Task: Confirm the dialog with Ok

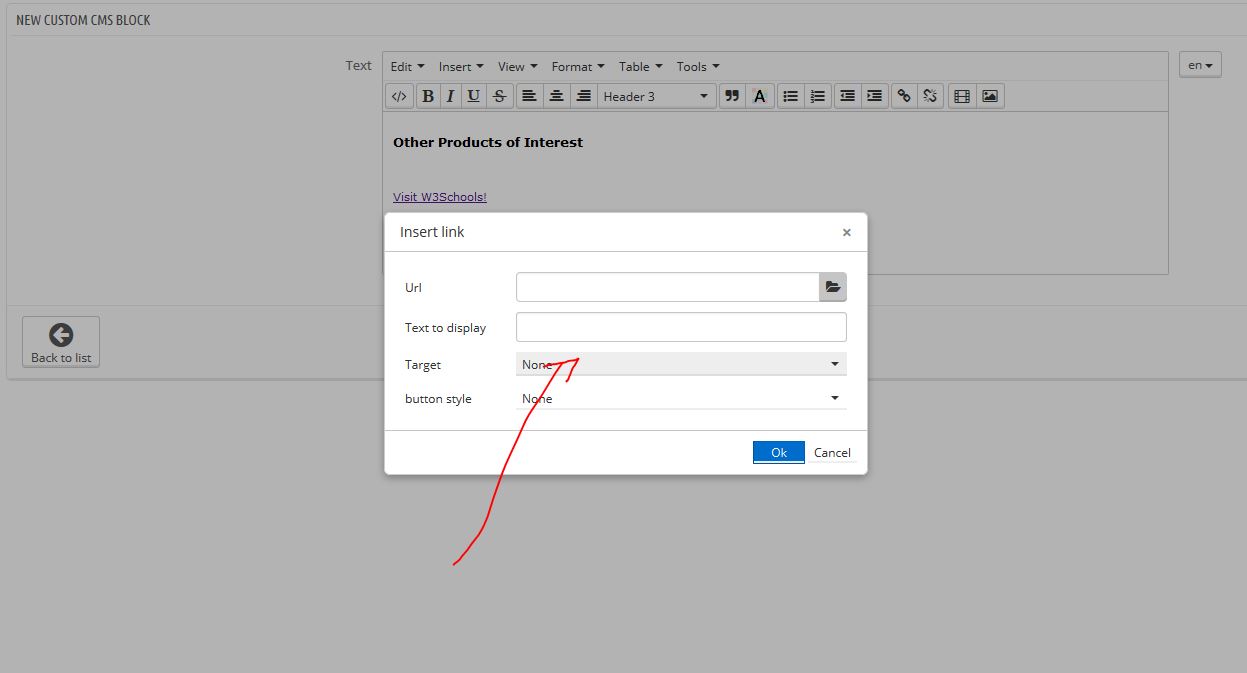Action: (x=779, y=452)
